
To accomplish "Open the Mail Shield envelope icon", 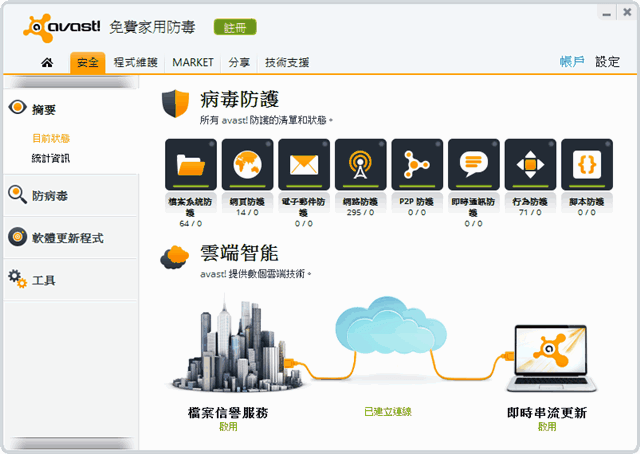I will click(x=304, y=165).
